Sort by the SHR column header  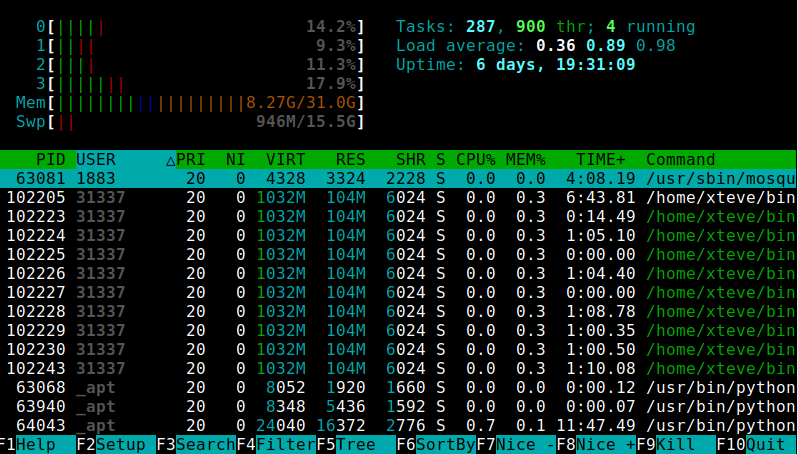[x=410, y=160]
